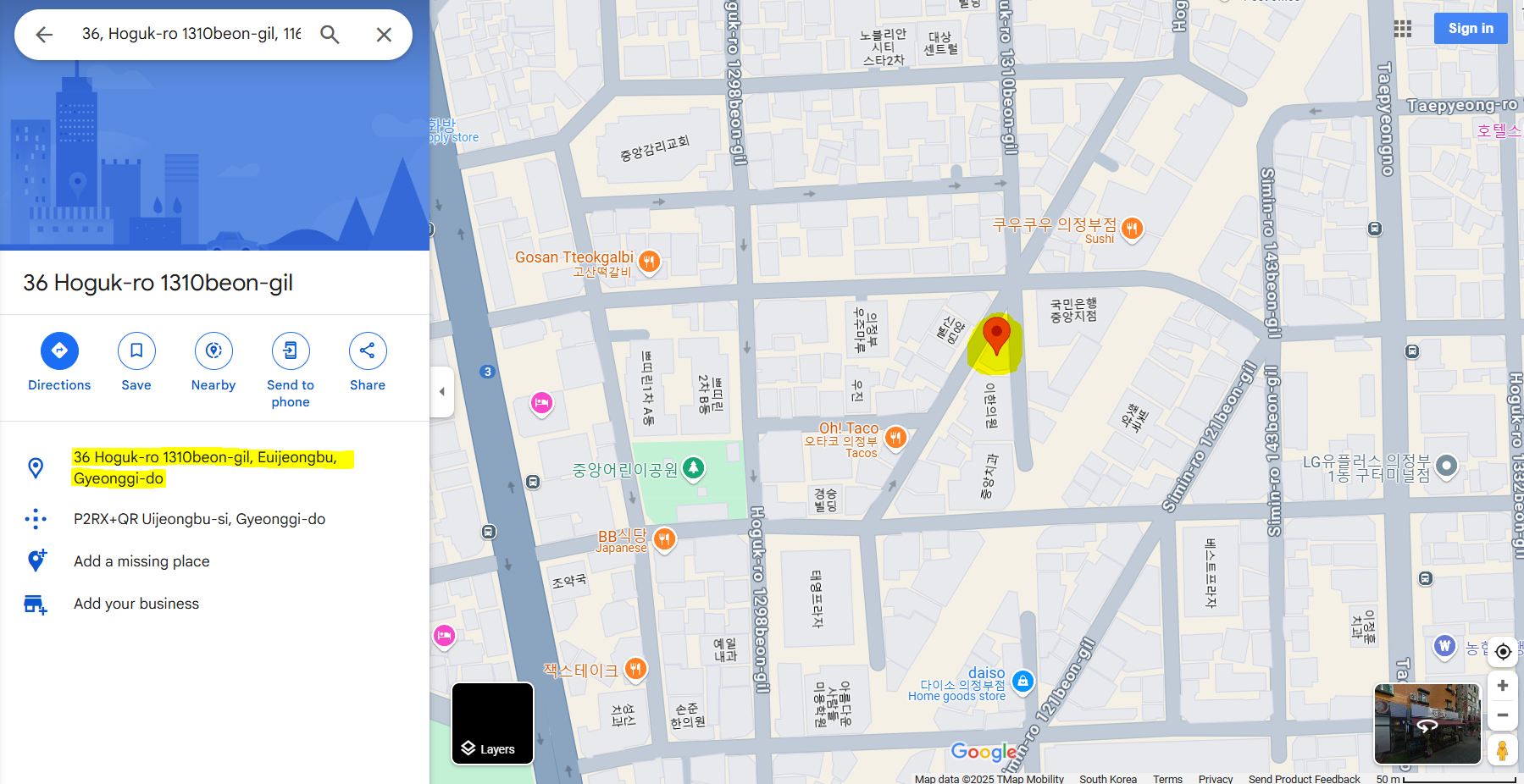
Task: Click the South Korea footer text
Action: [x=1108, y=778]
